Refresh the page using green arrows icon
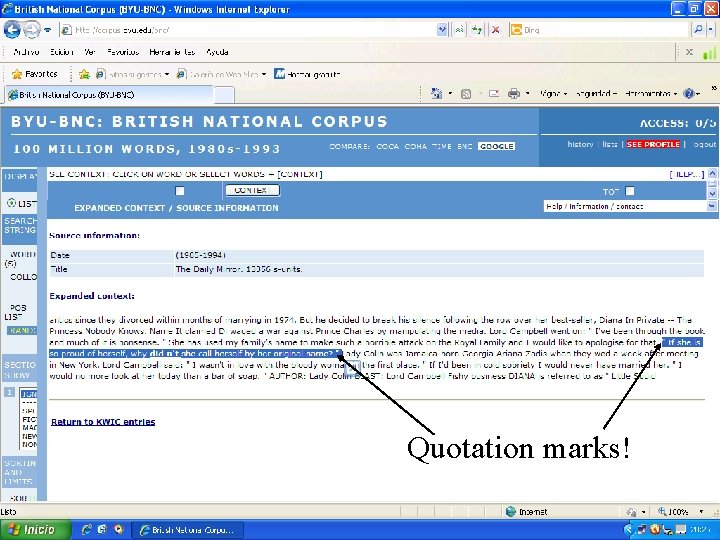720x540 pixels. (477, 30)
